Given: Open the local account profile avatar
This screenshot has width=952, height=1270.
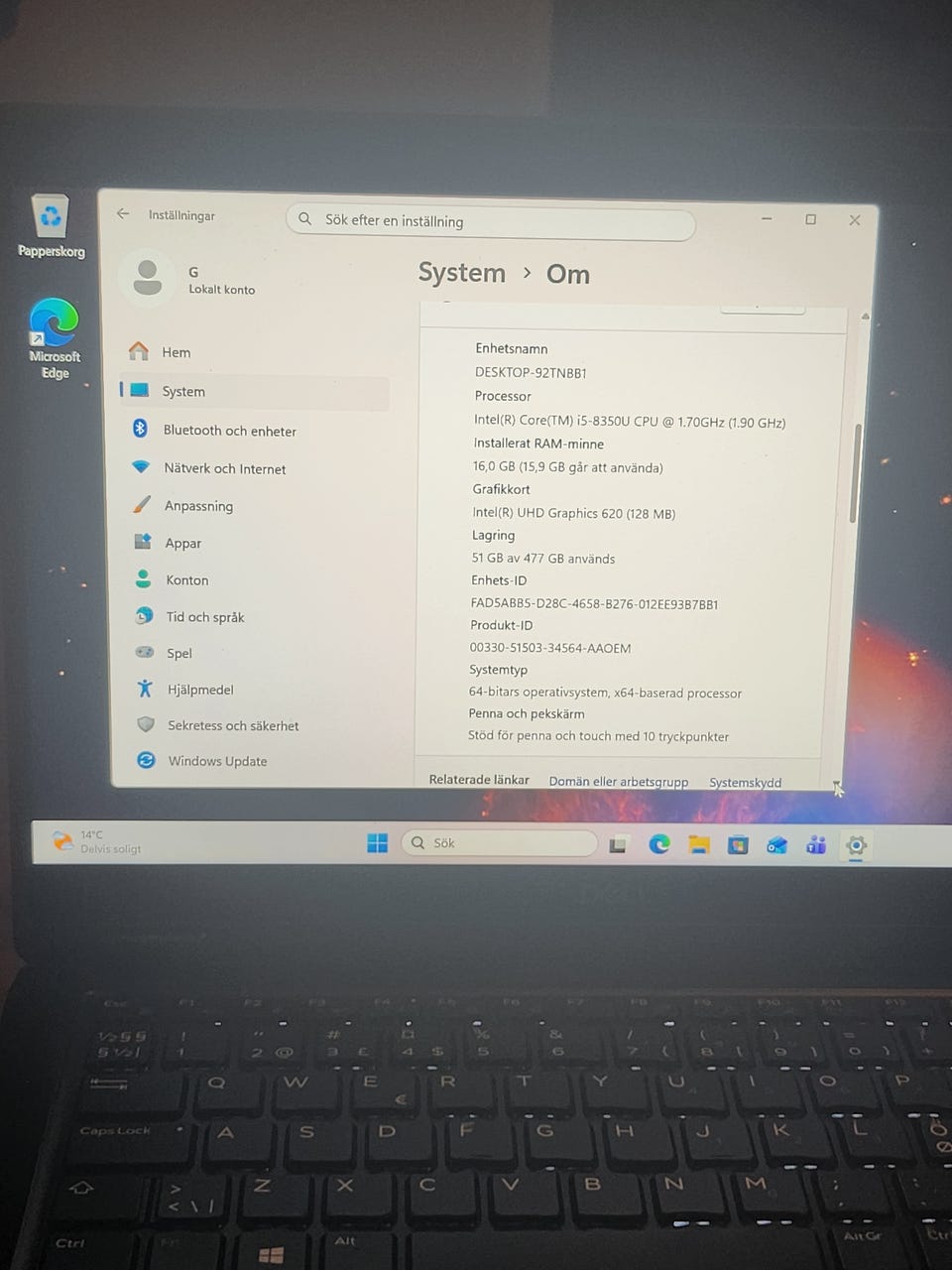Looking at the screenshot, I should [x=148, y=278].
